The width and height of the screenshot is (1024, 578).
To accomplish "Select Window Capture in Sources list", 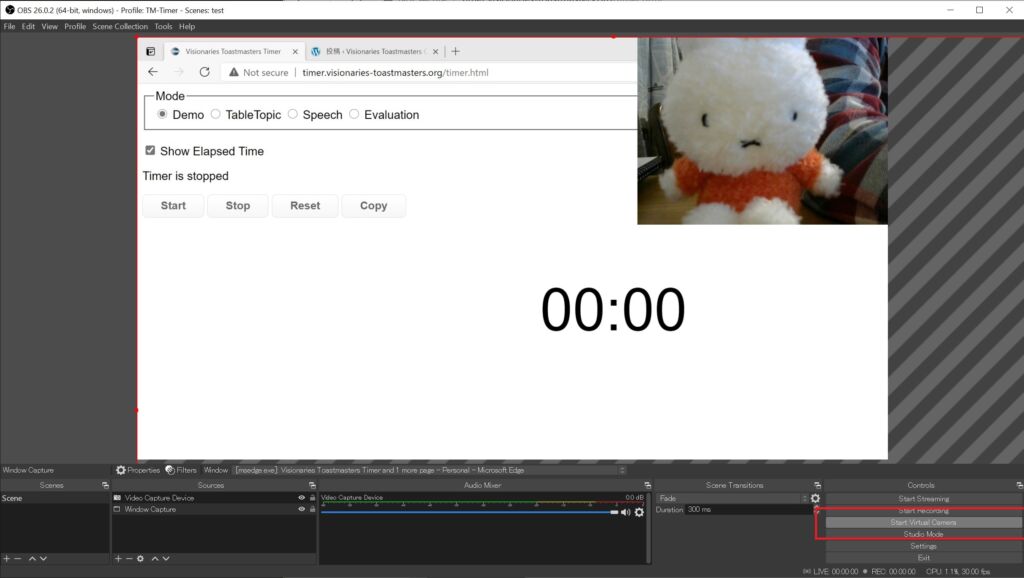I will point(150,509).
